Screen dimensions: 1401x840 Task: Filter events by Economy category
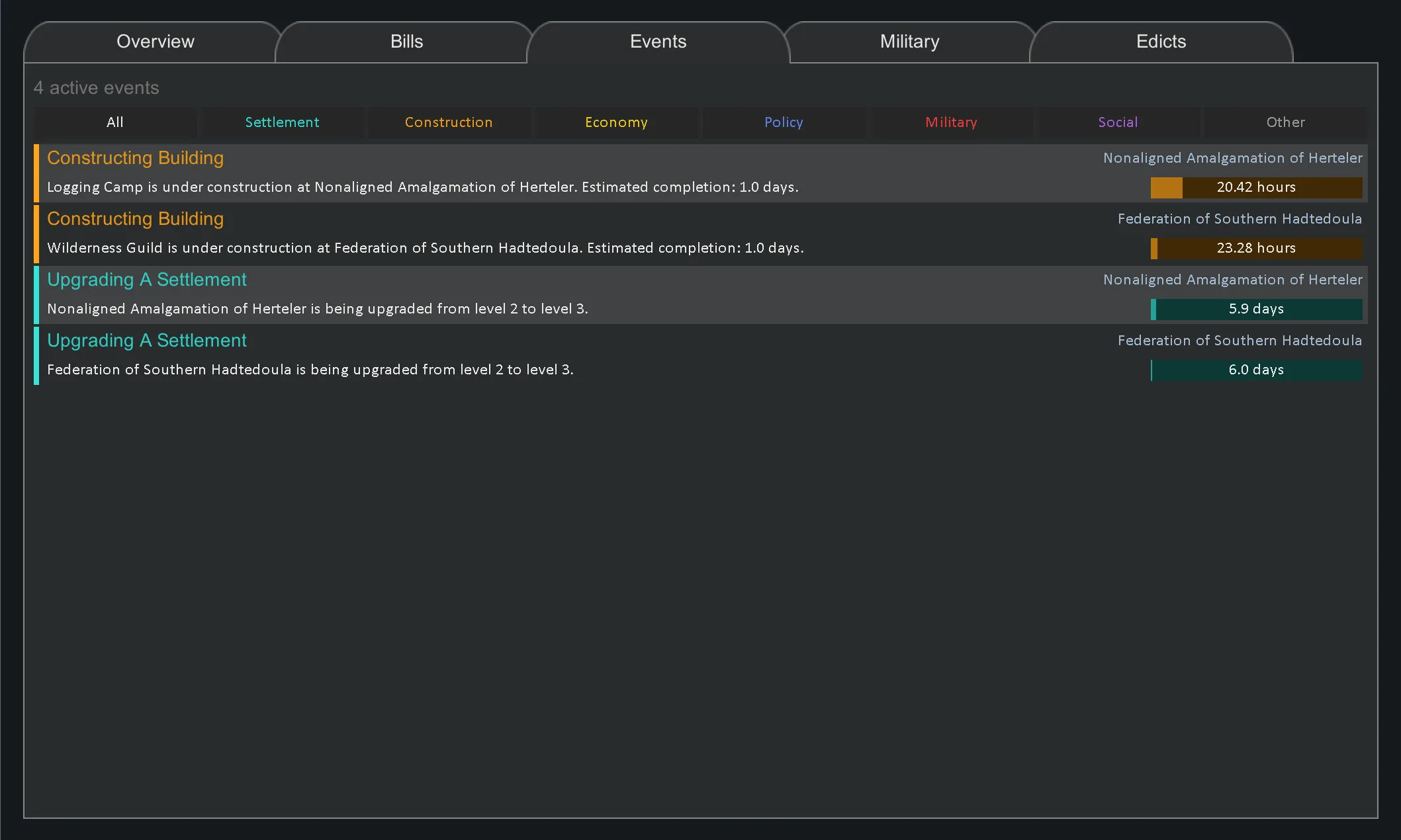point(616,122)
